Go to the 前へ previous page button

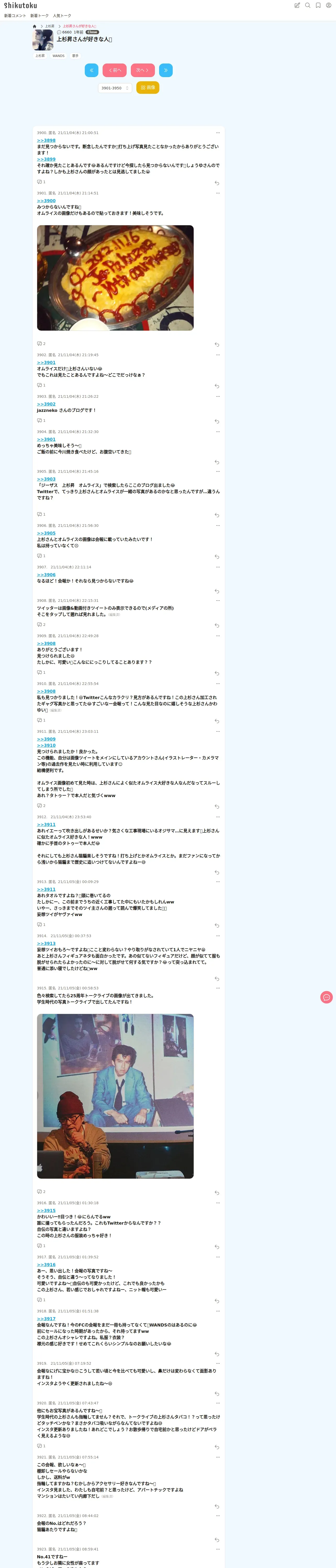point(115,70)
